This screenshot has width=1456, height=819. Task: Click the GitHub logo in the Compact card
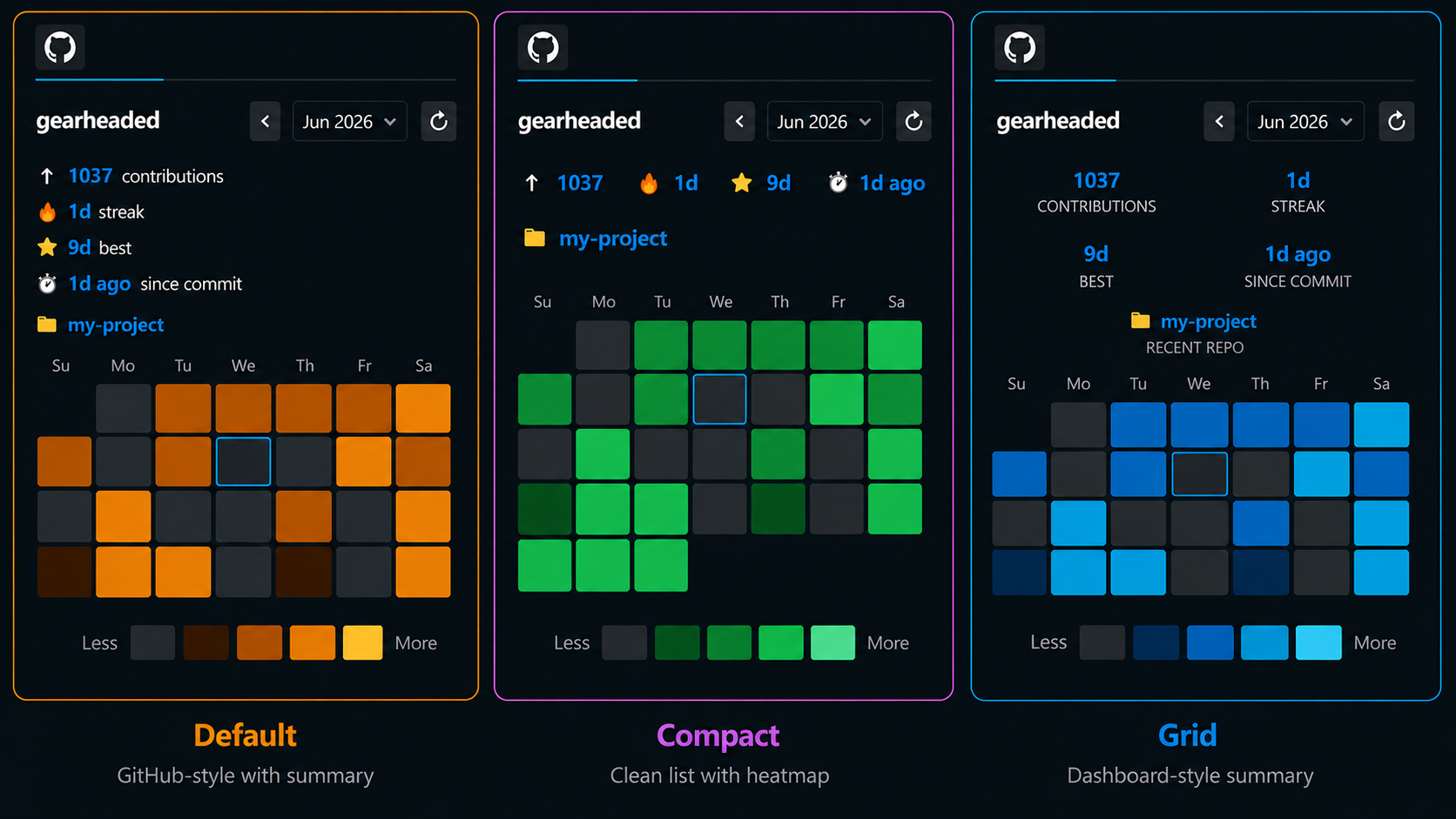click(543, 47)
